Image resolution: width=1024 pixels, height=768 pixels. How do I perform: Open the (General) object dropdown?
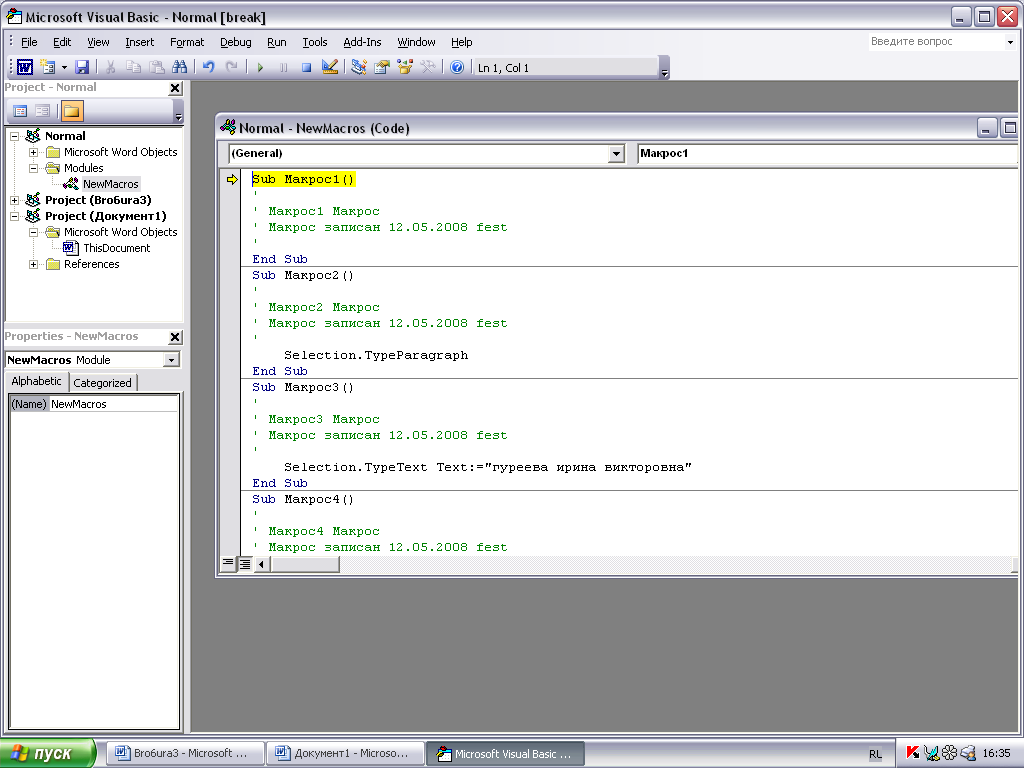(x=616, y=153)
